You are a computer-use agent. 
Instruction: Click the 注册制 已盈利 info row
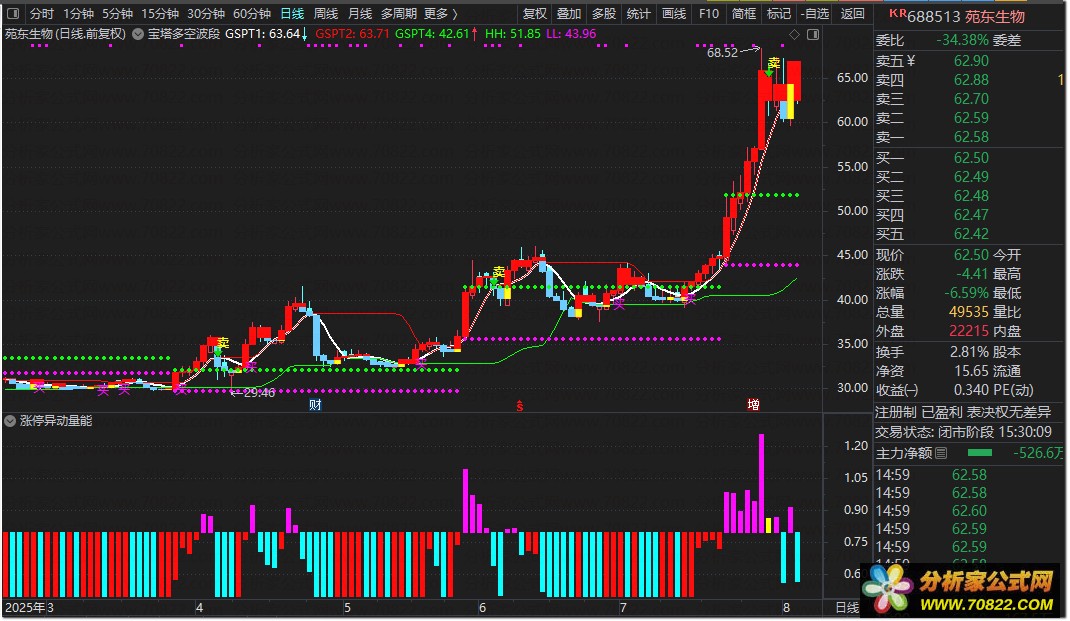[x=964, y=412]
